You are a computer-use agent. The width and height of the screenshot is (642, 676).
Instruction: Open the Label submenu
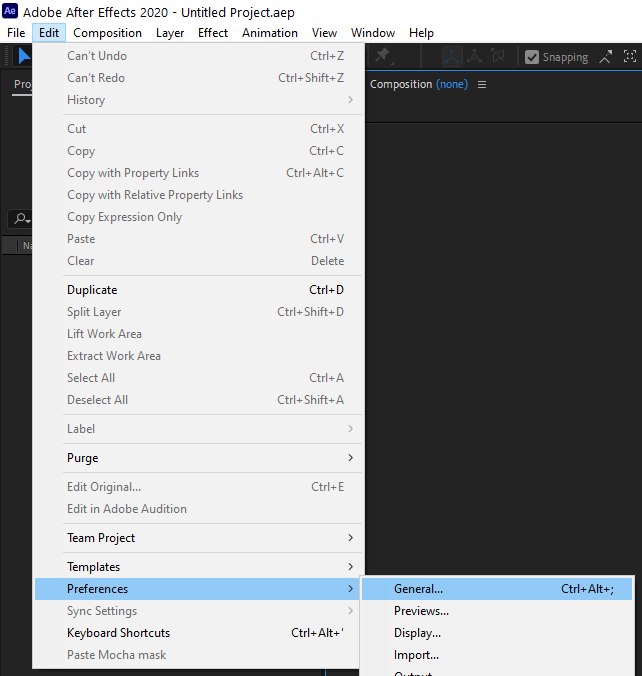(x=199, y=429)
